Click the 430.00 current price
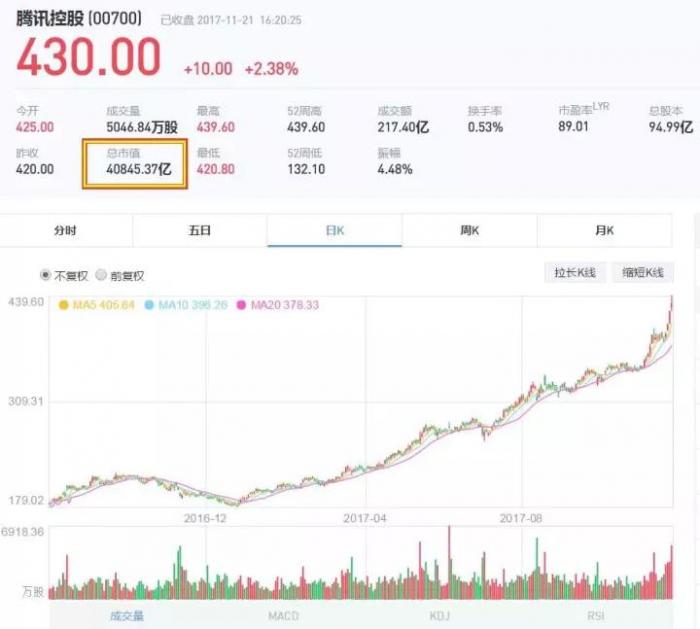Screen dimensions: 700x629 coord(88,58)
